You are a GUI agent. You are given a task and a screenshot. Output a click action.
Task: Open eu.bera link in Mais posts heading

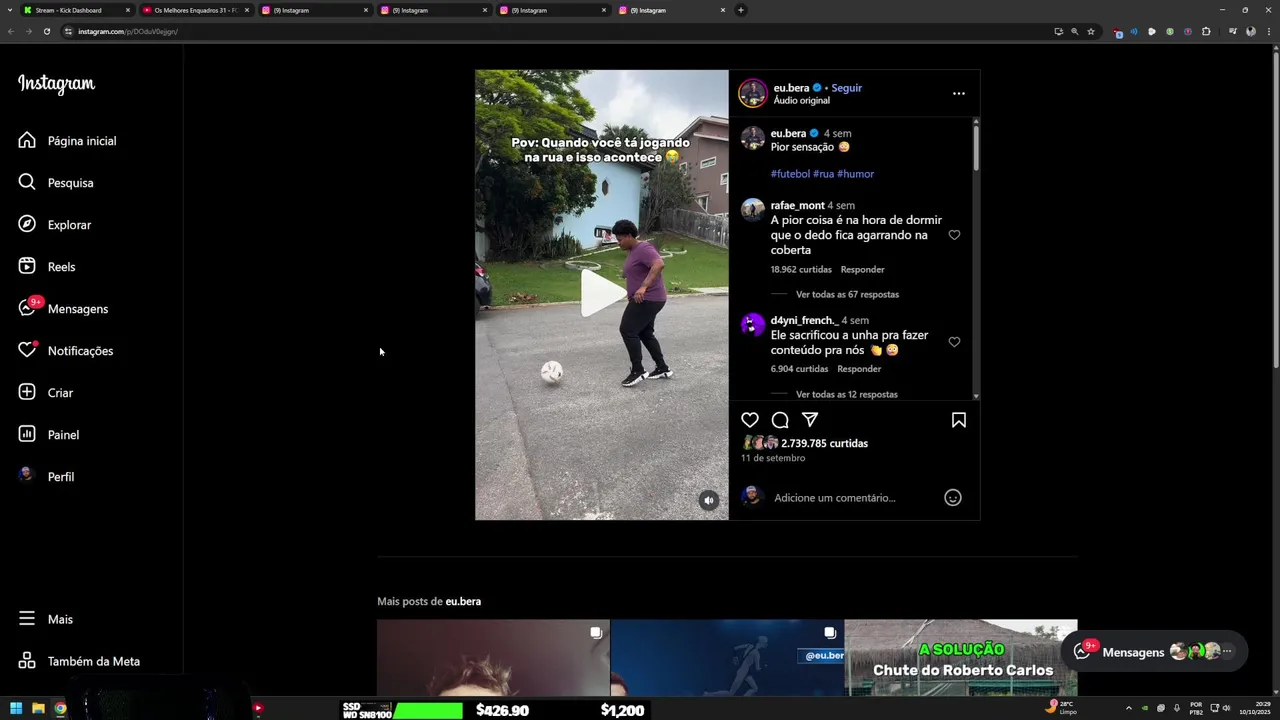pos(463,602)
